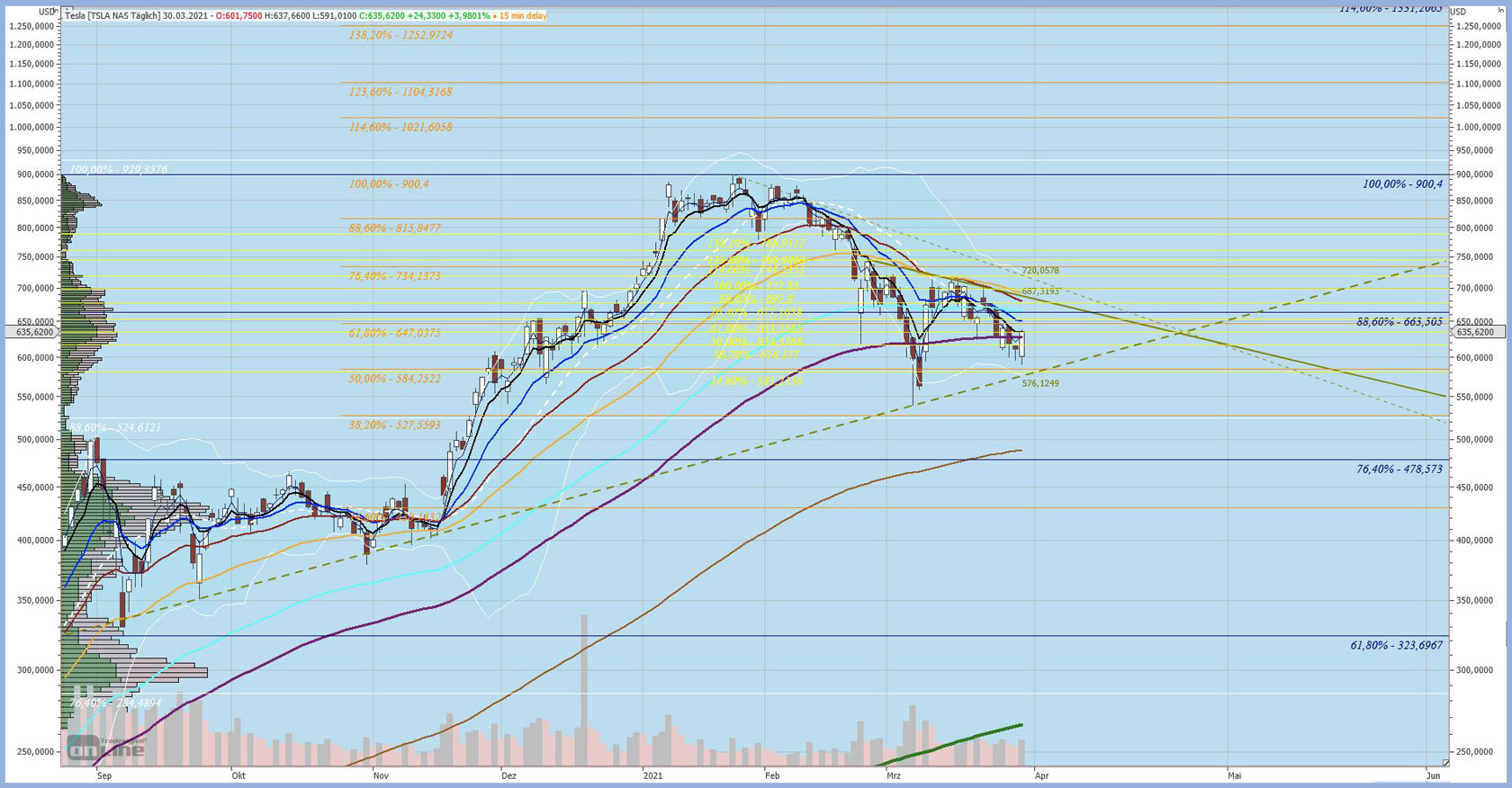The width and height of the screenshot is (1512, 788).
Task: Click the "2021" label on the time axis
Action: (652, 775)
